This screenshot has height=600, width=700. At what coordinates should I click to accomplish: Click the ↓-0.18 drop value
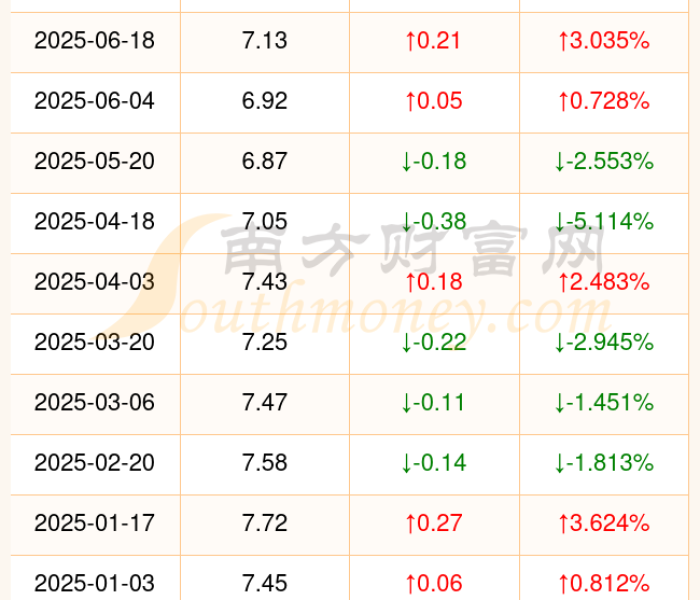tap(434, 161)
